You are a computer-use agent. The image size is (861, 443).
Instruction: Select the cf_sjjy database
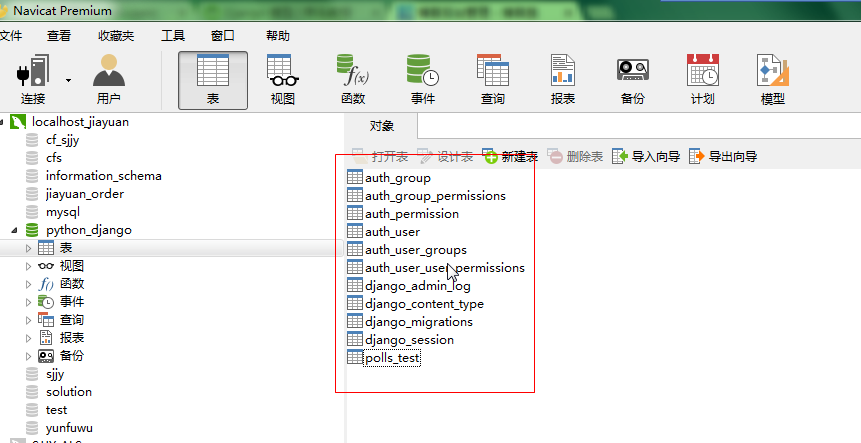click(x=62, y=140)
